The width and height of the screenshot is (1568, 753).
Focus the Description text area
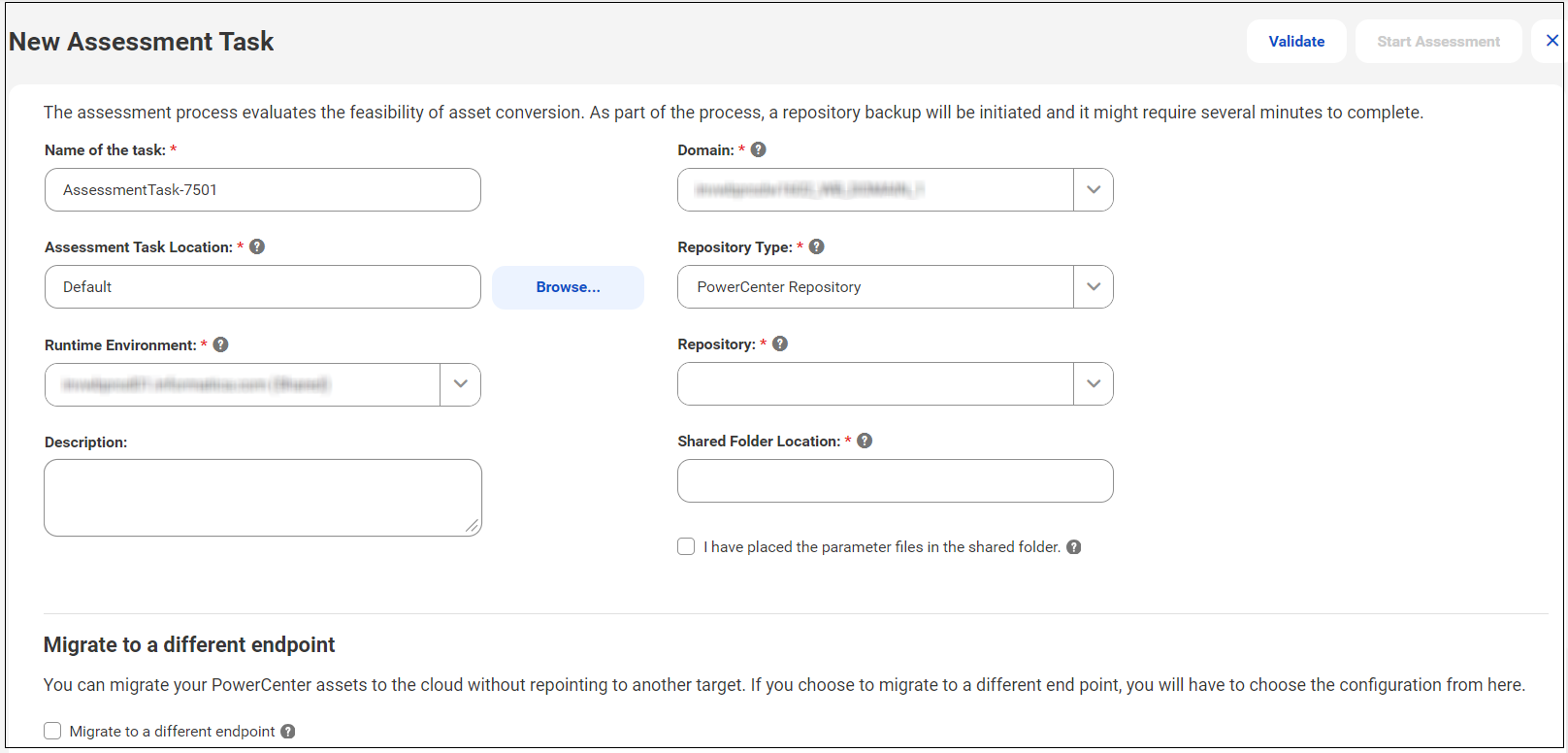point(263,498)
